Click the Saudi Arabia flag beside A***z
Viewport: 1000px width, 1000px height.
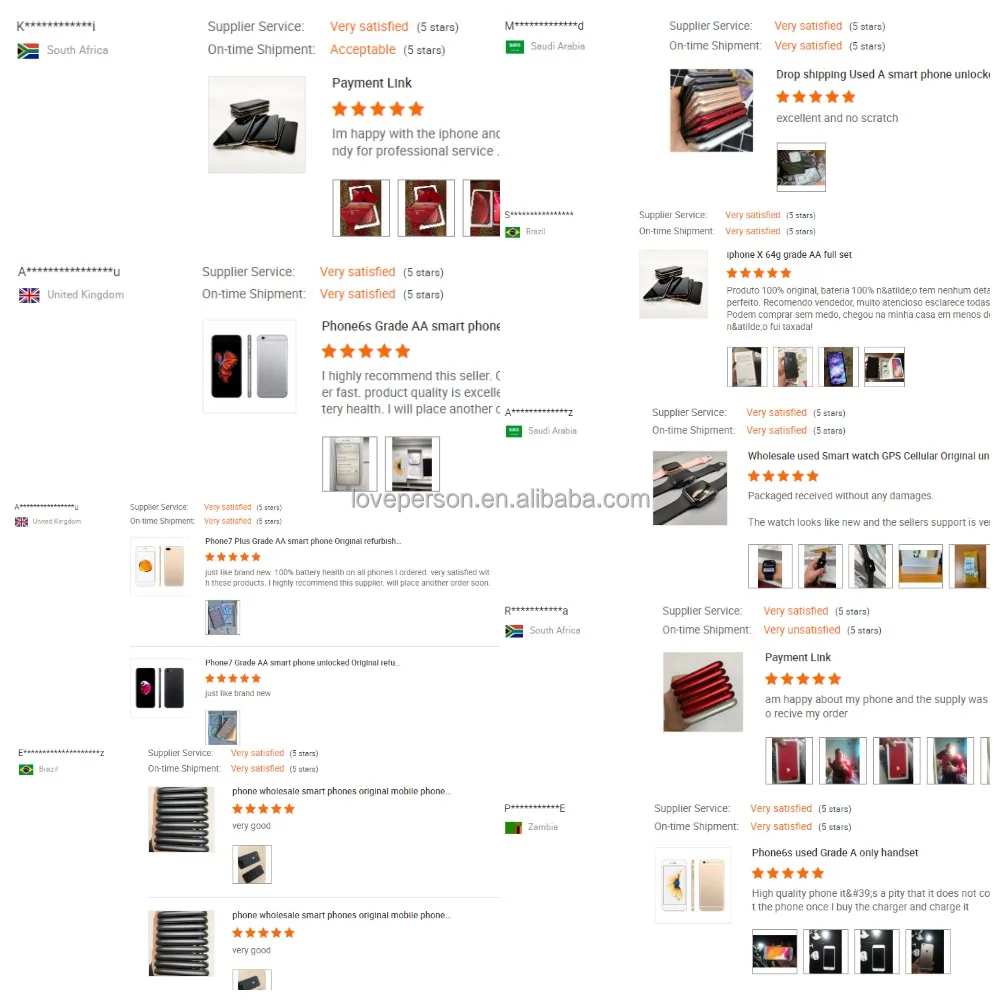pos(514,432)
